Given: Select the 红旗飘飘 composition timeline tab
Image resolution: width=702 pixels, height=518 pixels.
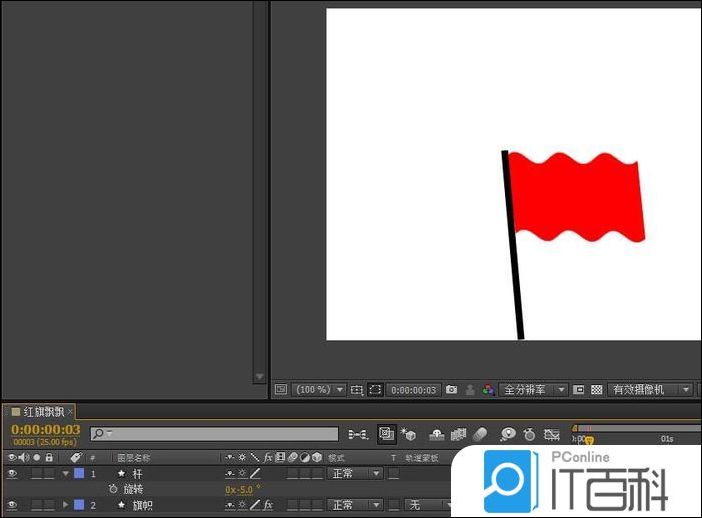Looking at the screenshot, I should 43,411.
